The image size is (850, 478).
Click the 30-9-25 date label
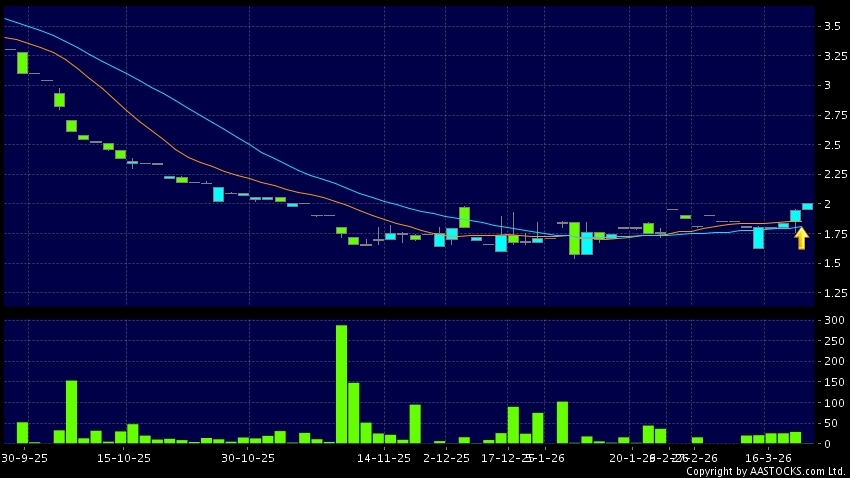[23, 457]
